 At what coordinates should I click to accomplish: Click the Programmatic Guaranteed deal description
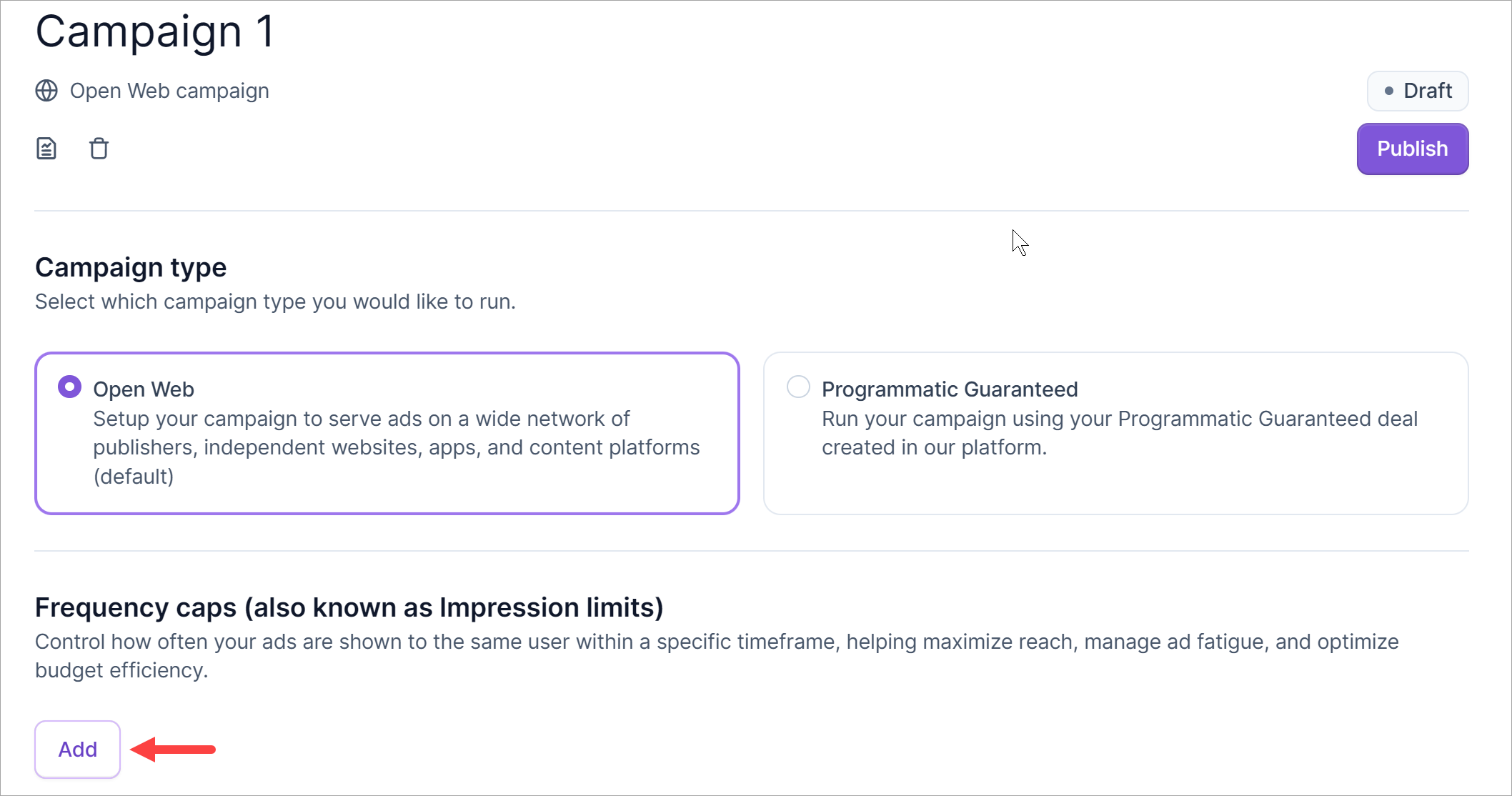pyautogui.click(x=1119, y=433)
